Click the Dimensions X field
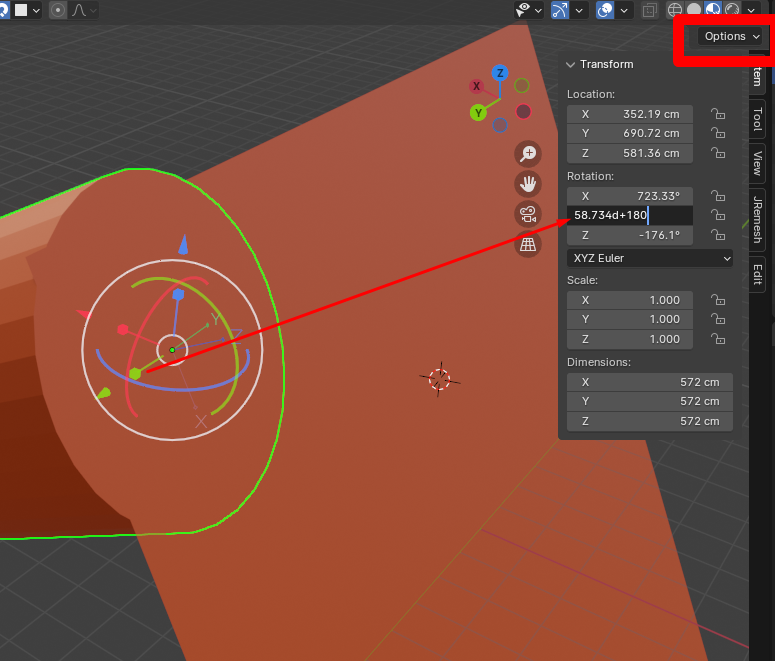775x661 pixels. click(650, 382)
